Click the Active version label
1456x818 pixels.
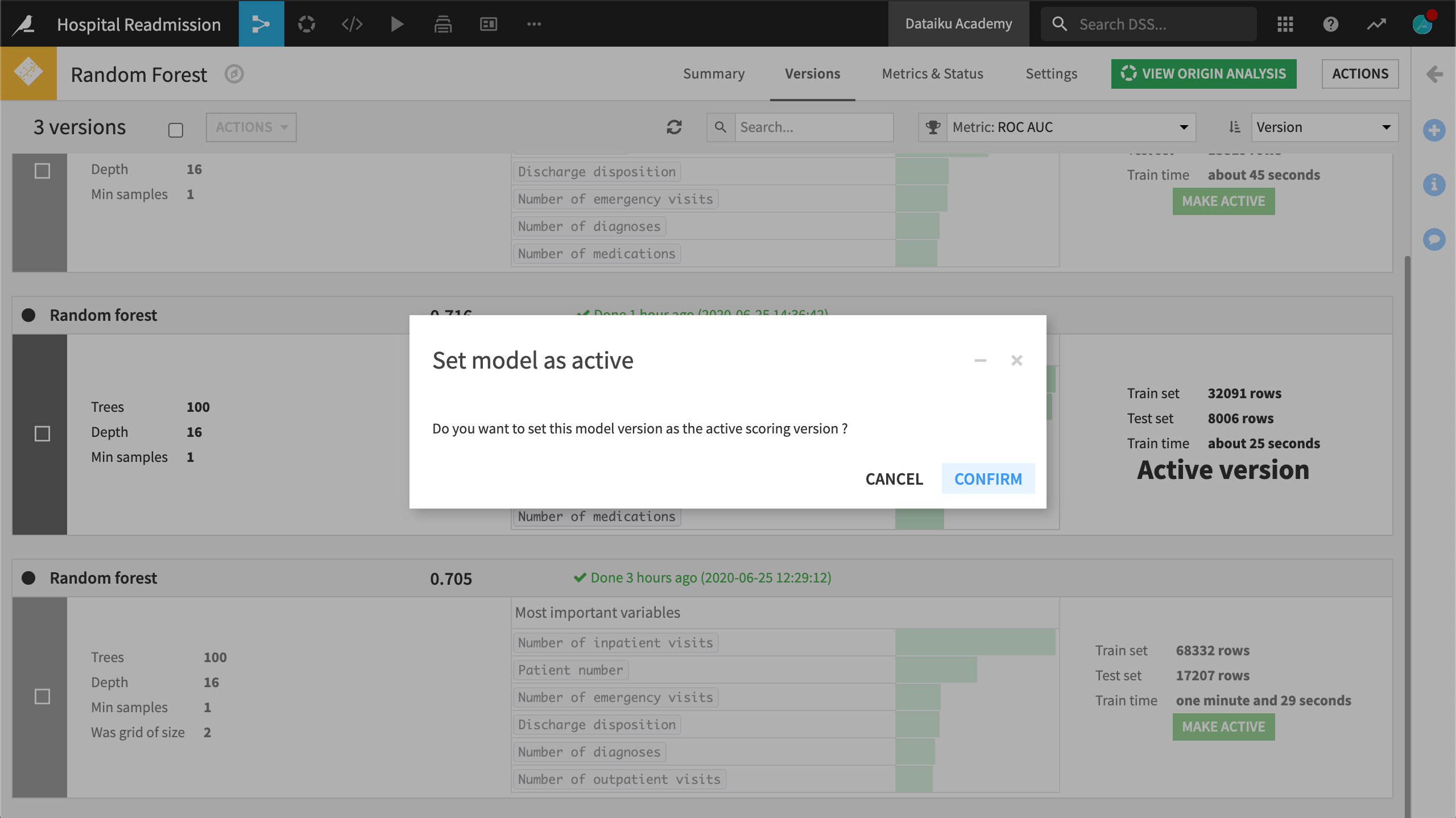[1223, 470]
